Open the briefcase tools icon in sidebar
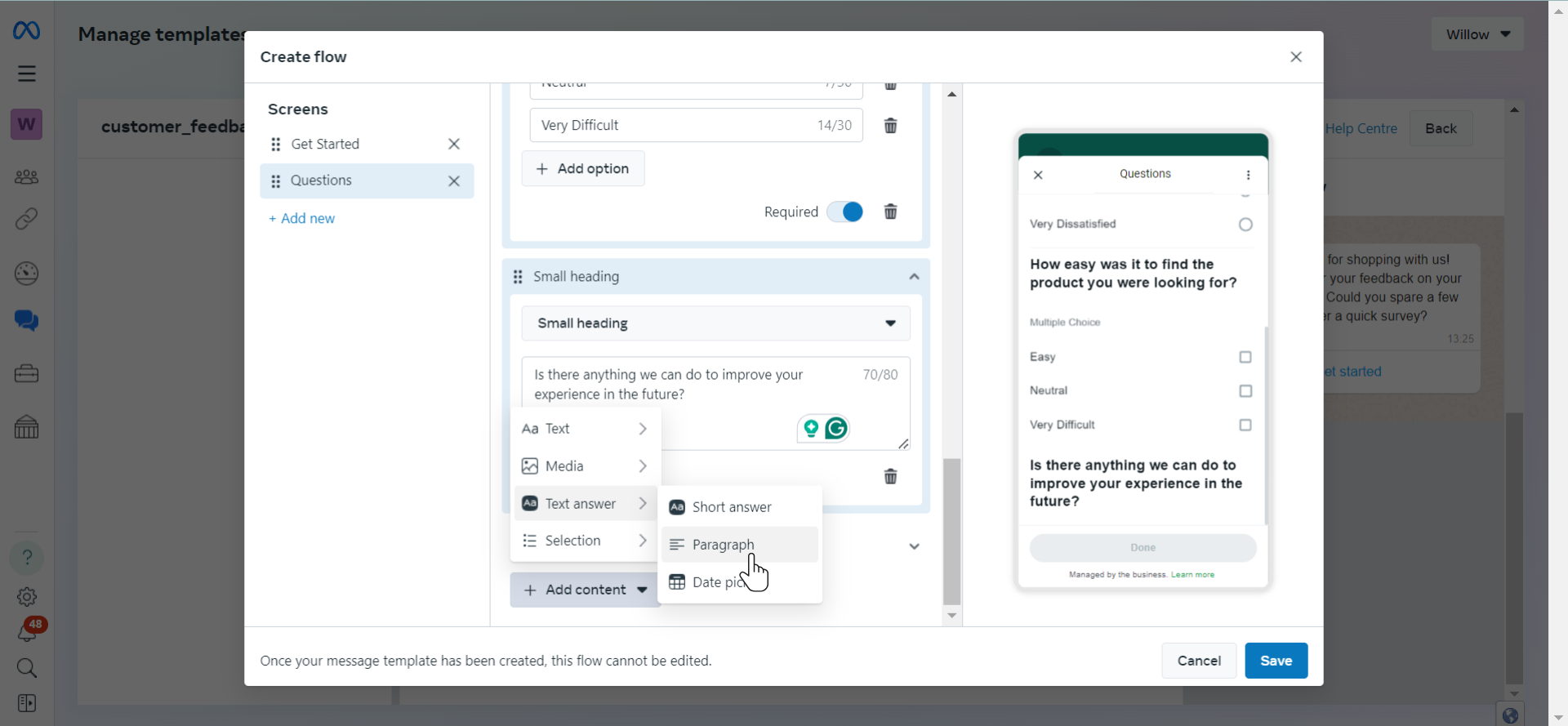Image resolution: width=1568 pixels, height=726 pixels. 26,373
